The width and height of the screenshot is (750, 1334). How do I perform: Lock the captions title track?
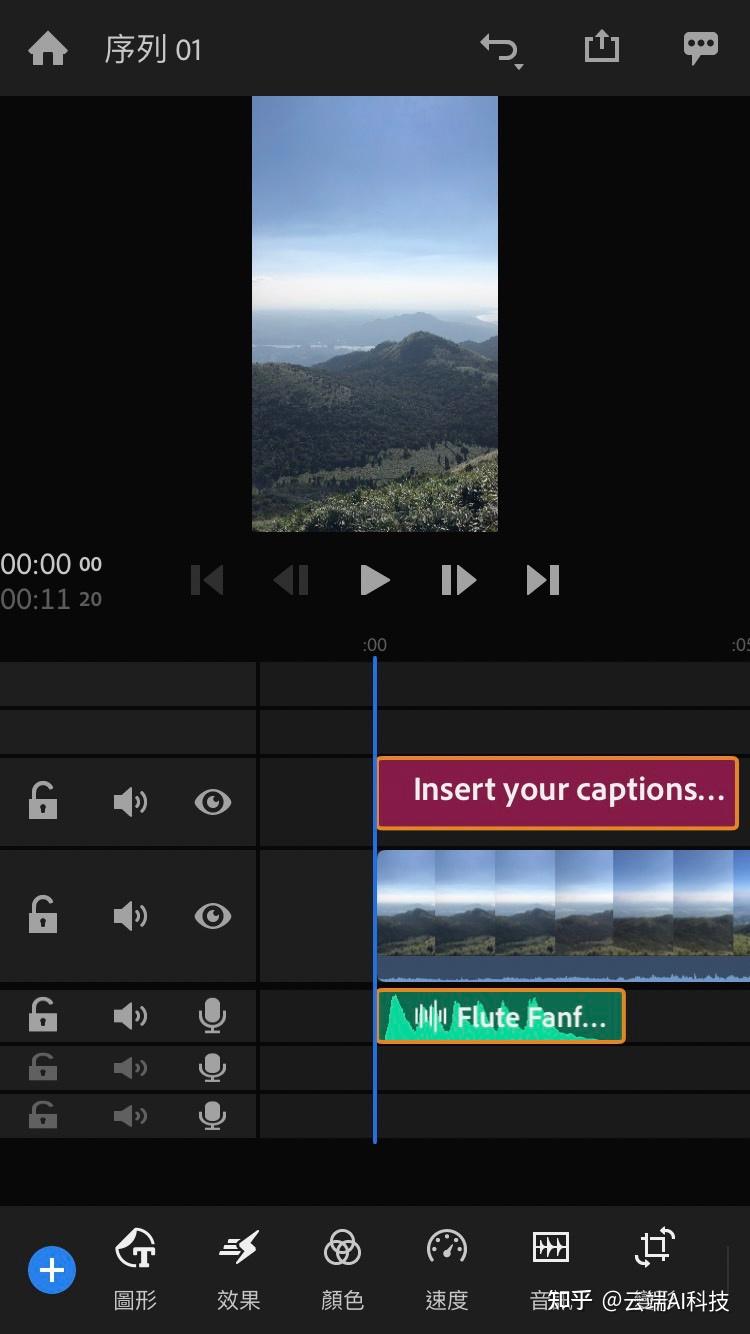pos(42,802)
